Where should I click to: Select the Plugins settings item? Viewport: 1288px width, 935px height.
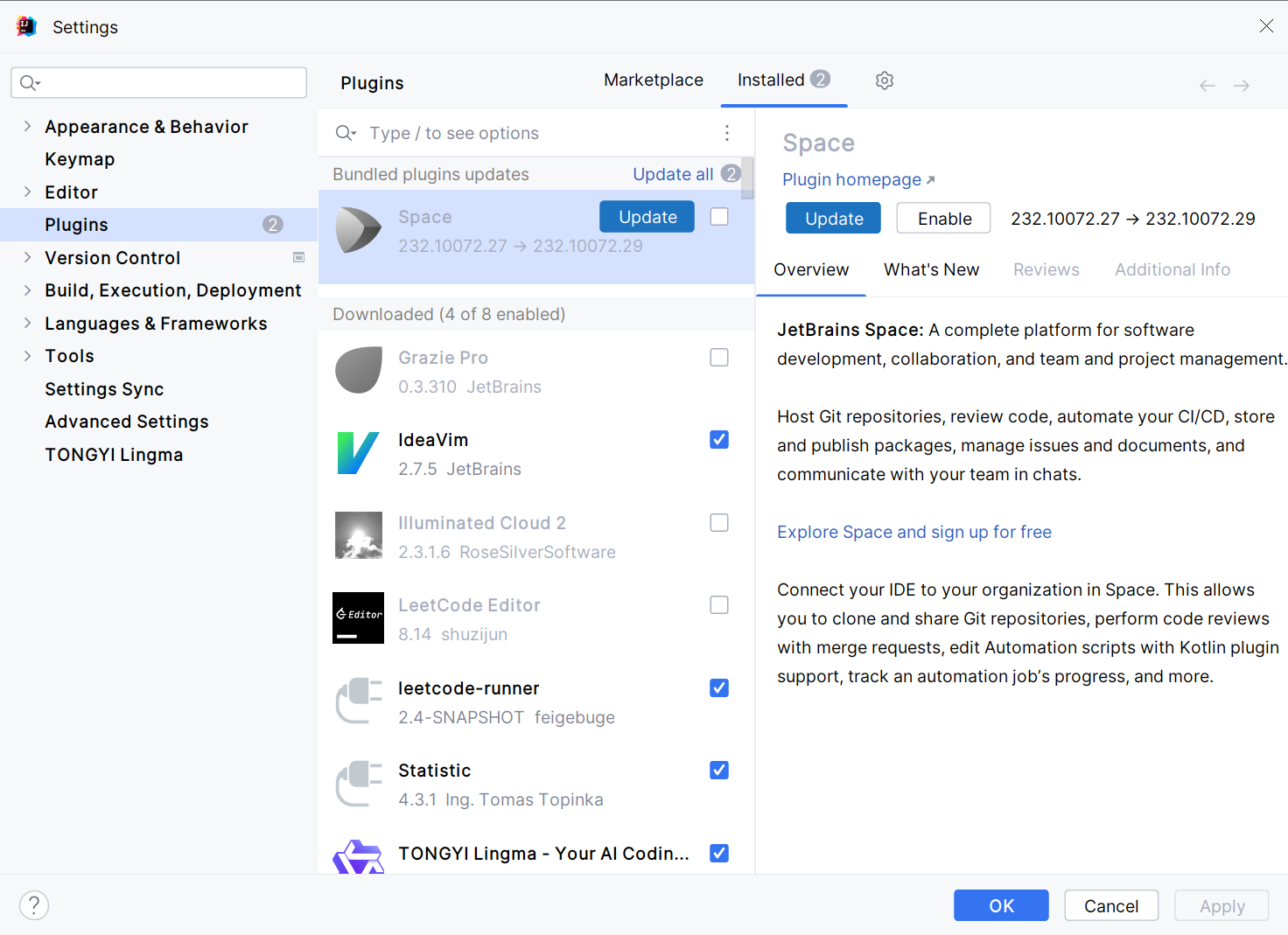(158, 225)
